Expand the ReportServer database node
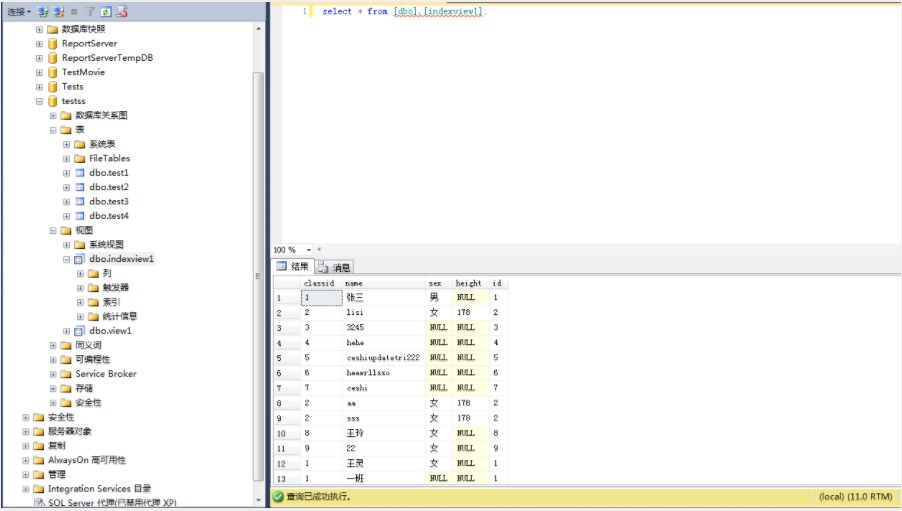902x511 pixels. point(39,44)
